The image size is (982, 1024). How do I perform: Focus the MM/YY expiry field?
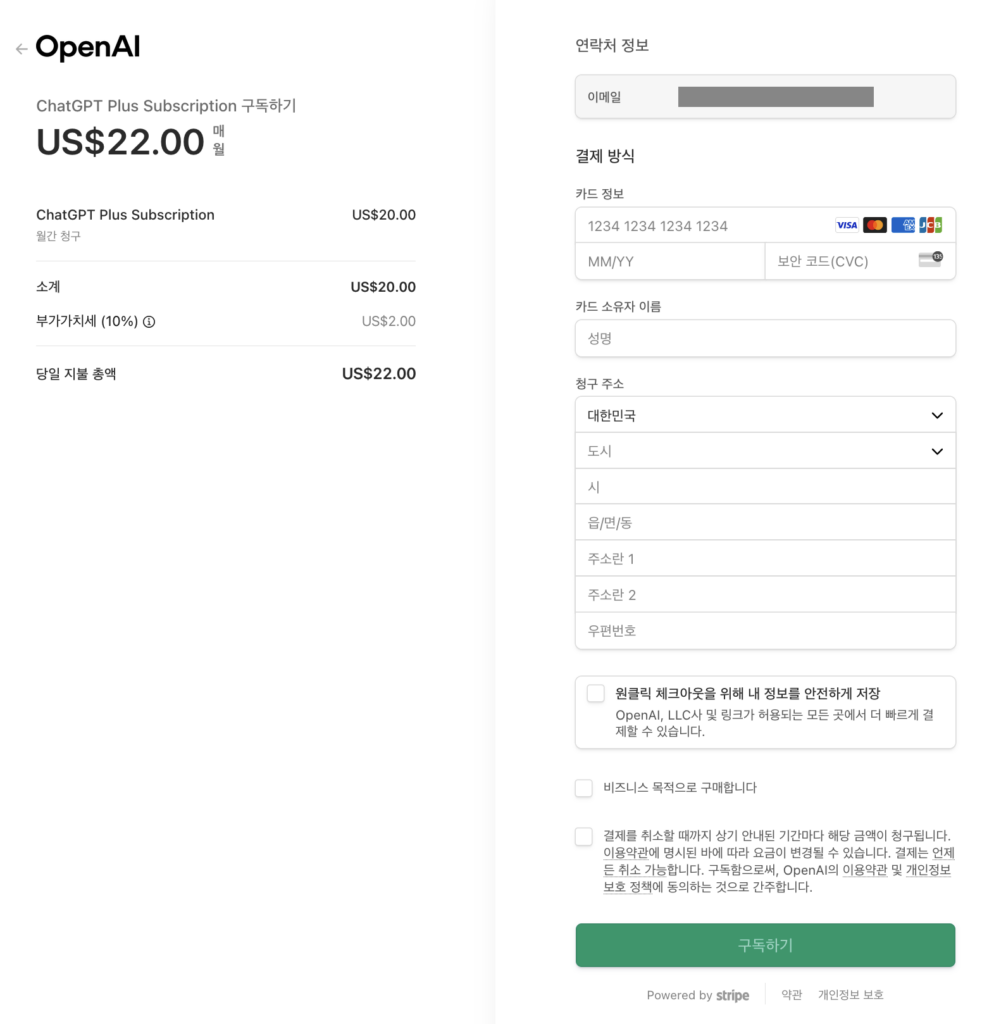[669, 262]
